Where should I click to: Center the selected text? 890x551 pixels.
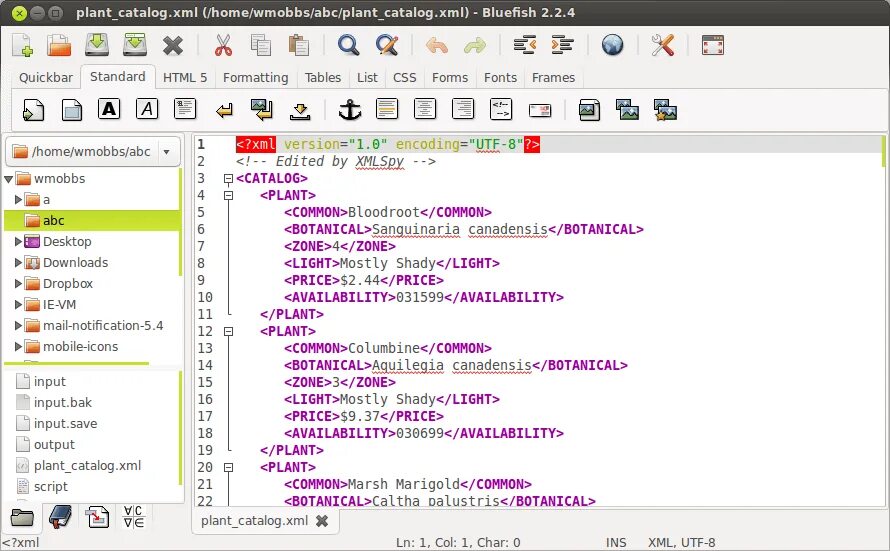tap(425, 109)
